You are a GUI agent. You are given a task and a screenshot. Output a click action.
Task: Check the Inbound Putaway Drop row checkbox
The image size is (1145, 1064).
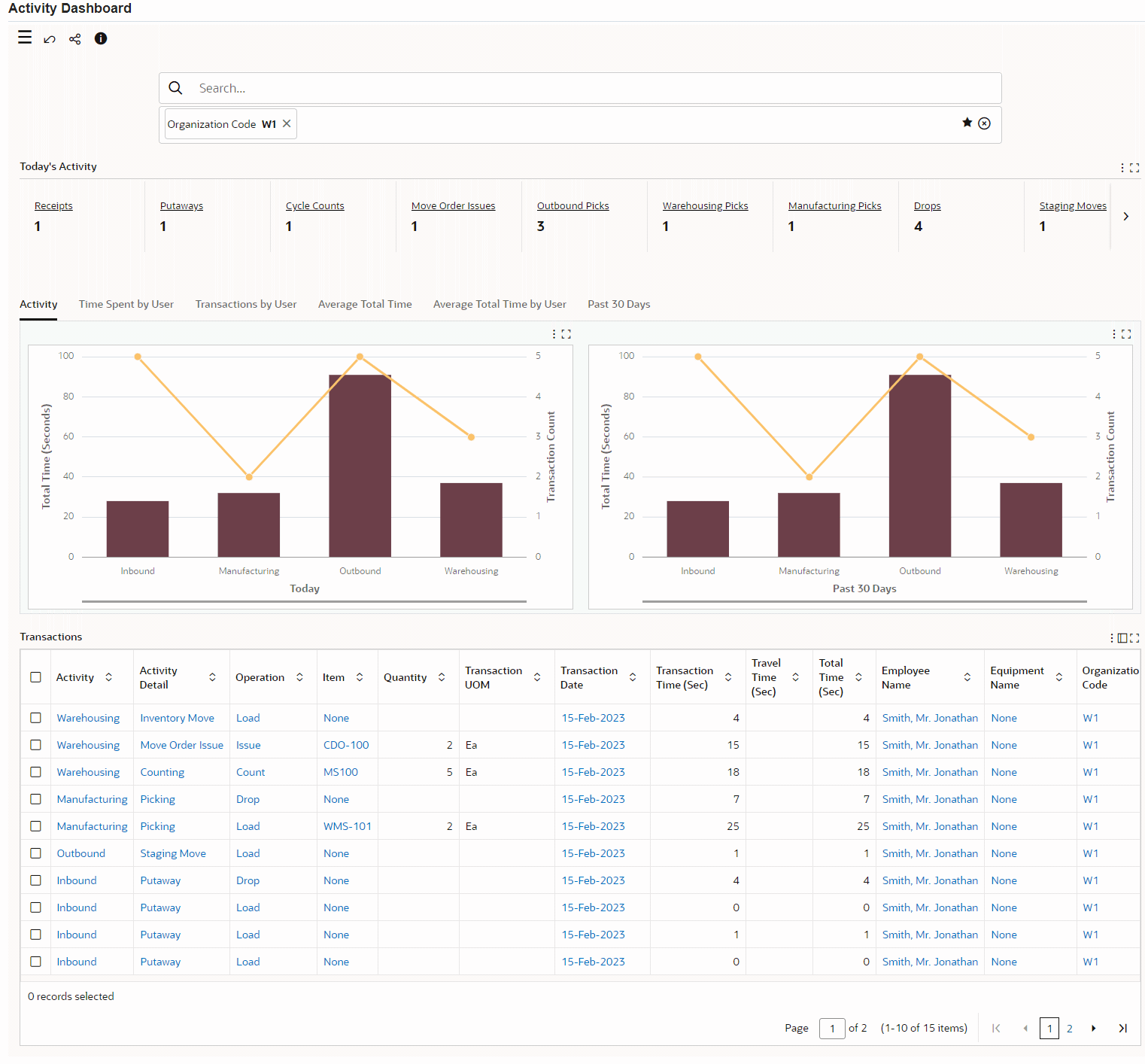(x=35, y=880)
